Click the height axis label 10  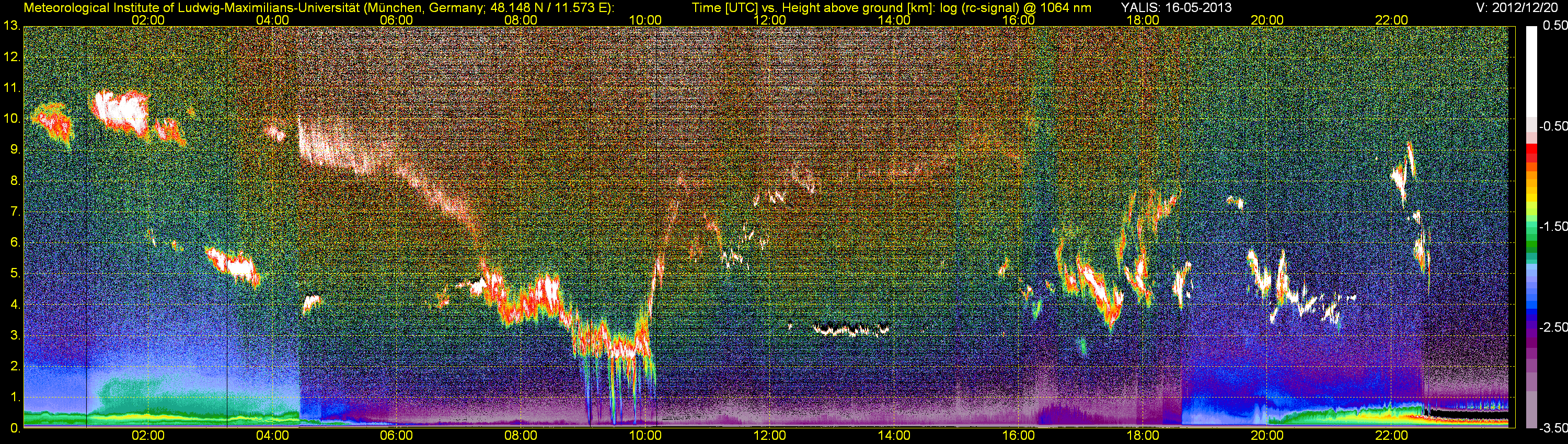click(x=11, y=119)
